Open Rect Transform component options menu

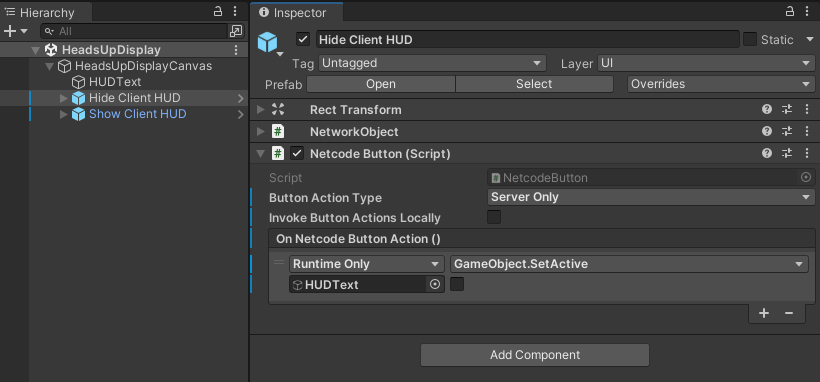pyautogui.click(x=806, y=109)
